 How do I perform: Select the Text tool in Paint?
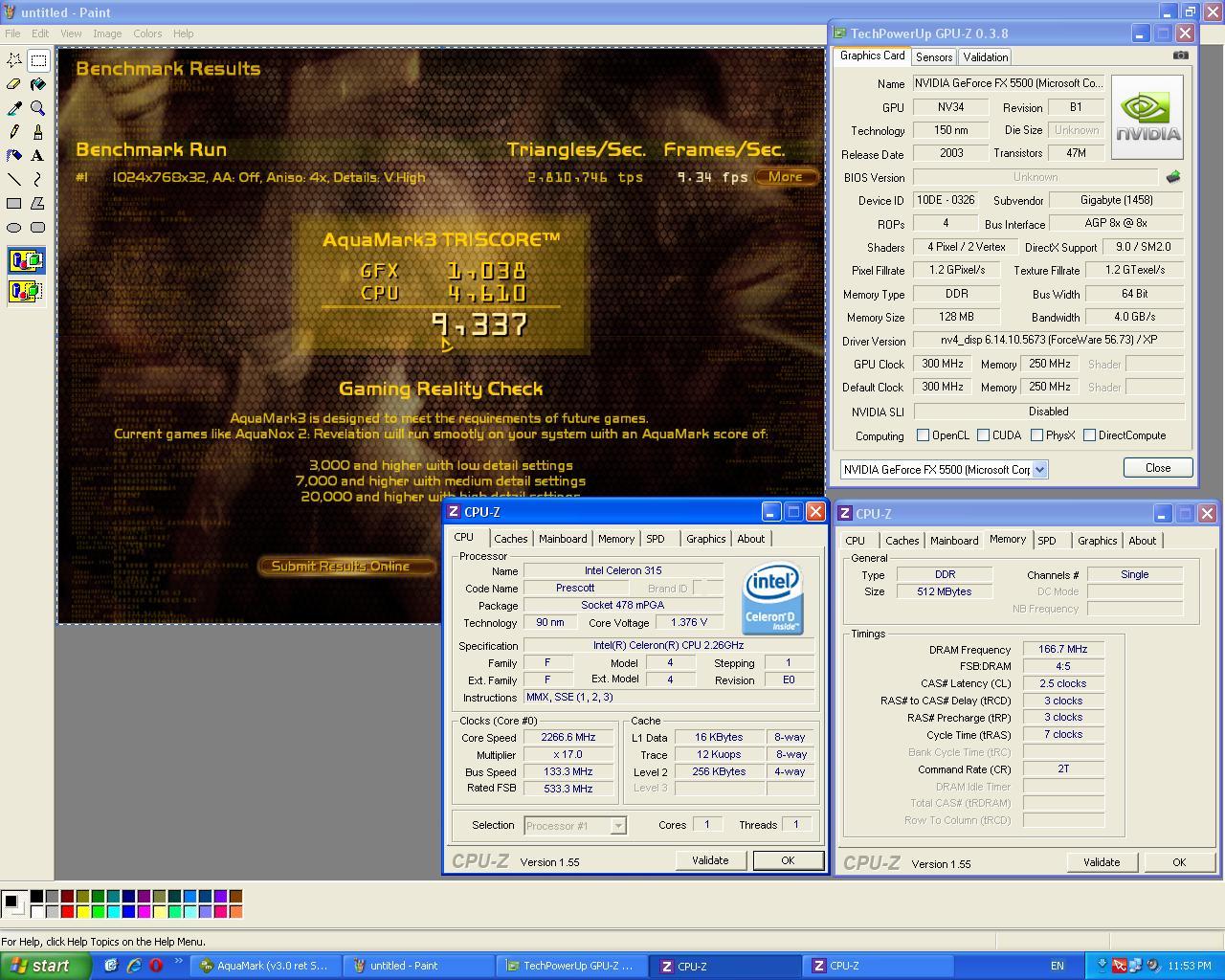coord(38,155)
